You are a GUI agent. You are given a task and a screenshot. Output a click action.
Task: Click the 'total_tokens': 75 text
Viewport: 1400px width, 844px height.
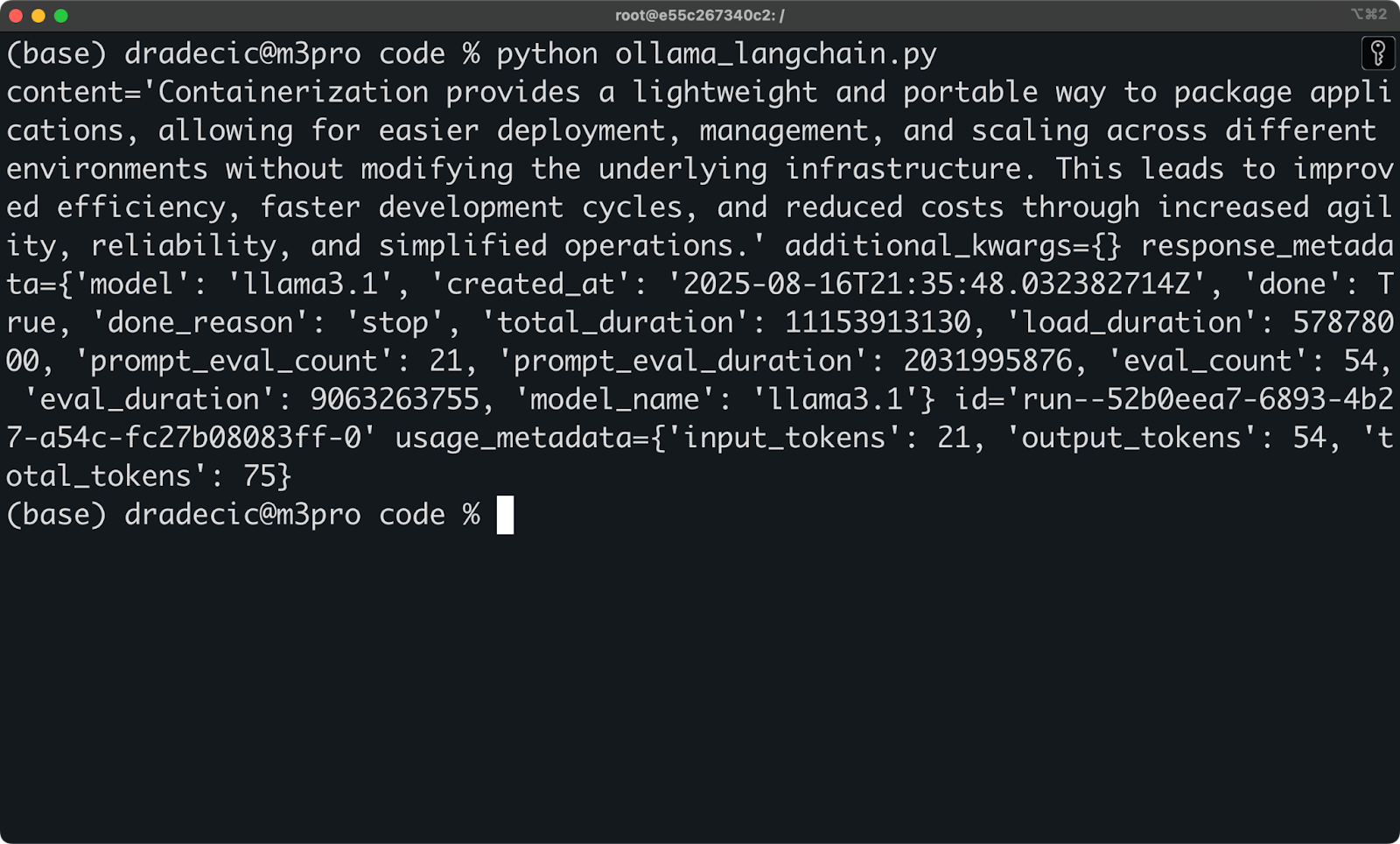[149, 475]
